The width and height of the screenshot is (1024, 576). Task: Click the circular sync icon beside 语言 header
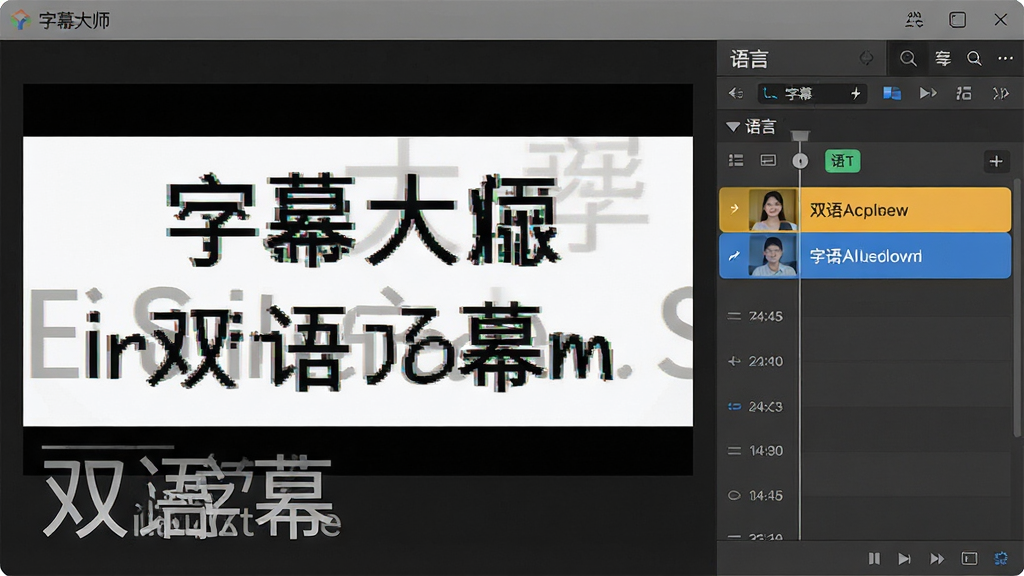(866, 59)
